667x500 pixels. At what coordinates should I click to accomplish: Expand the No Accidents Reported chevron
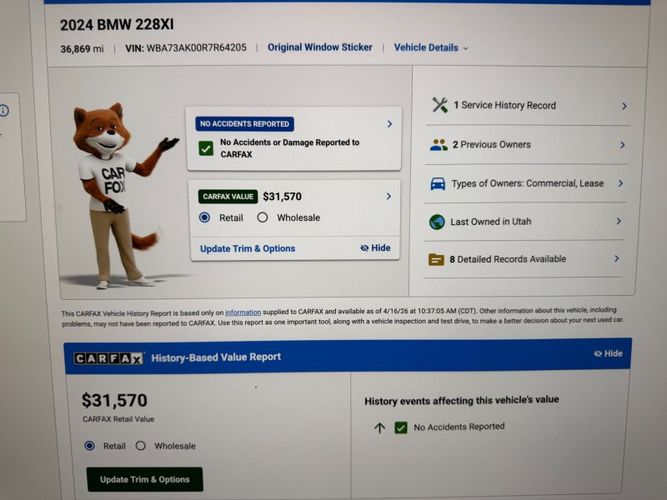click(x=389, y=124)
